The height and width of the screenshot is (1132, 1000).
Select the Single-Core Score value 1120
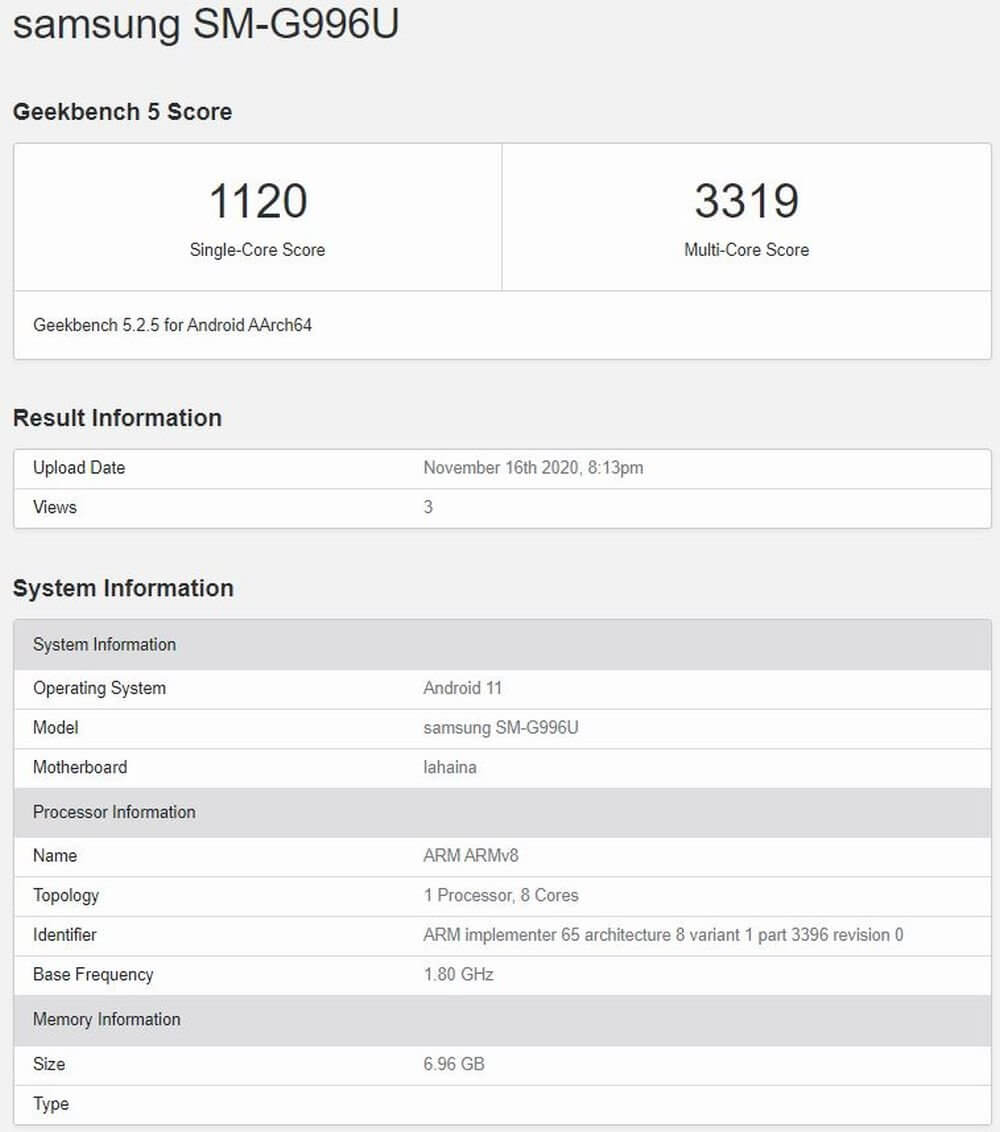[257, 200]
